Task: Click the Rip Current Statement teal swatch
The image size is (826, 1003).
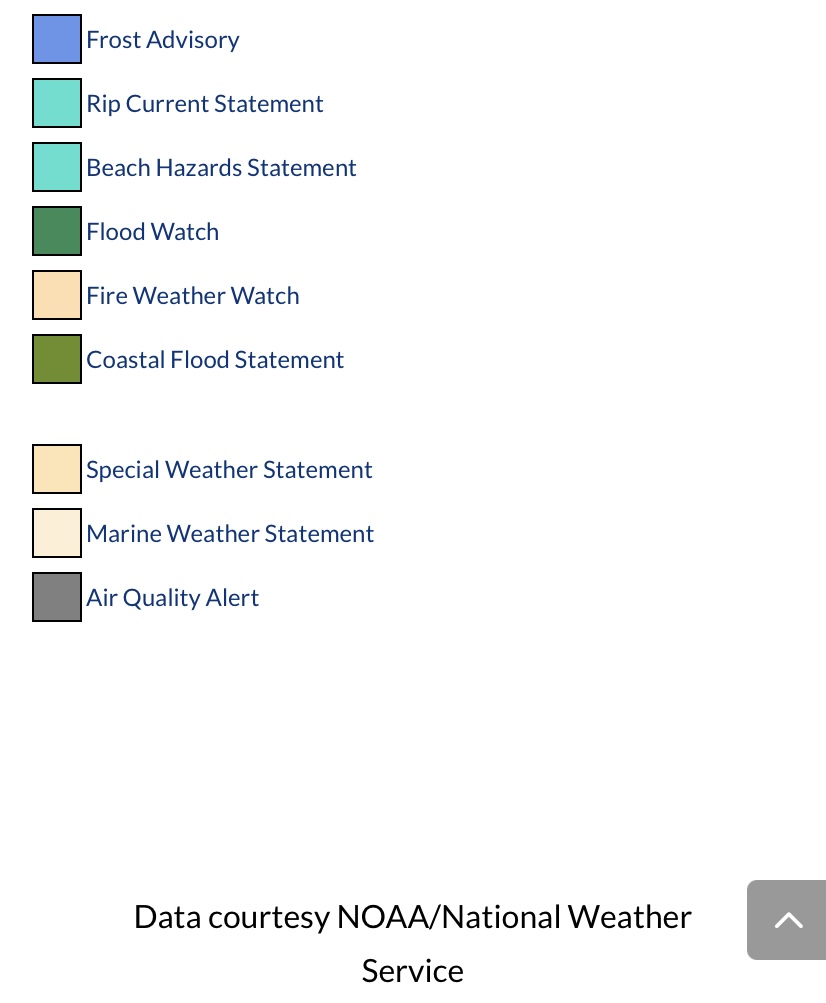Action: [57, 103]
